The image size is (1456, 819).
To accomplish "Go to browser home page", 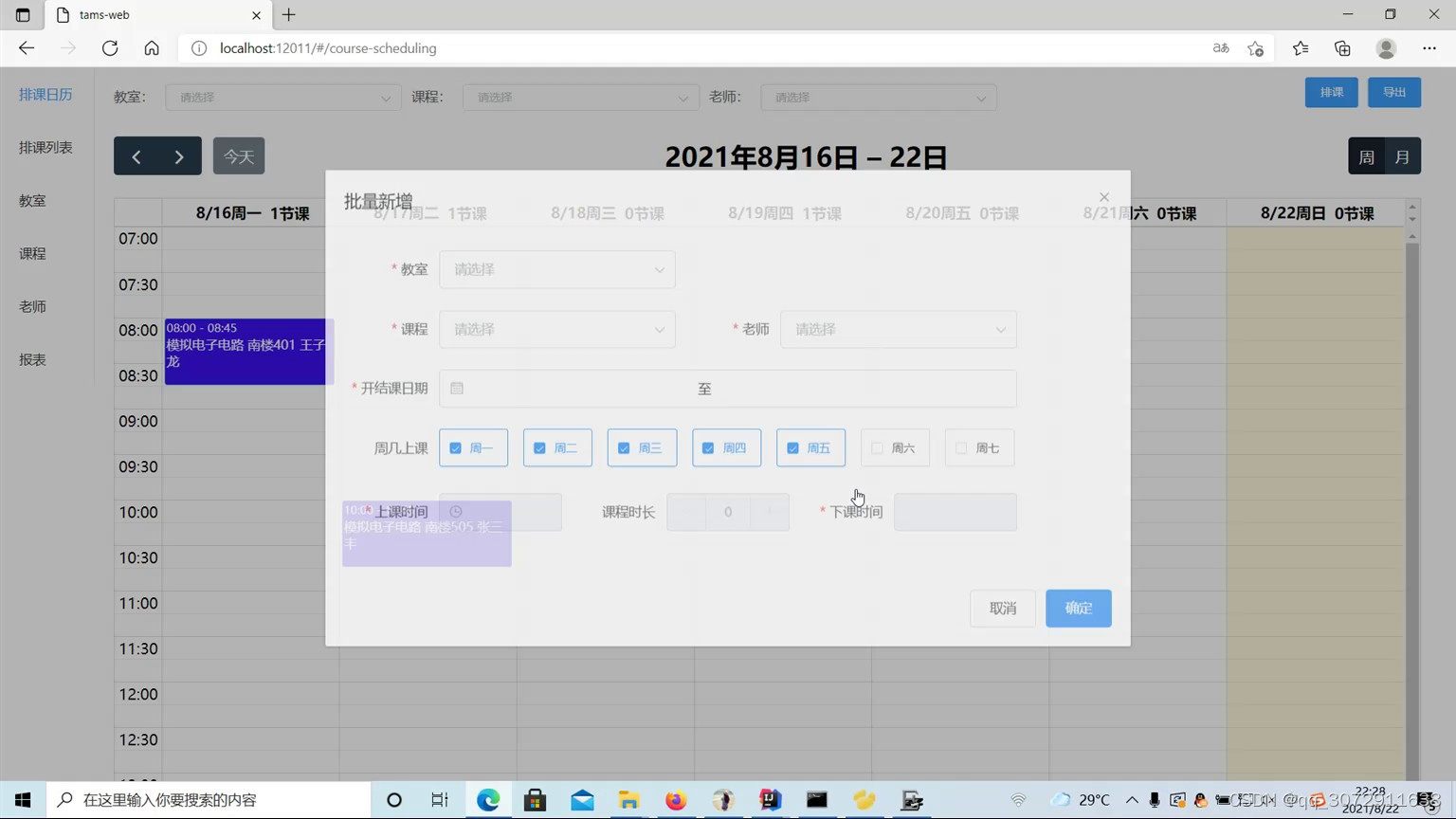I will coord(152,48).
